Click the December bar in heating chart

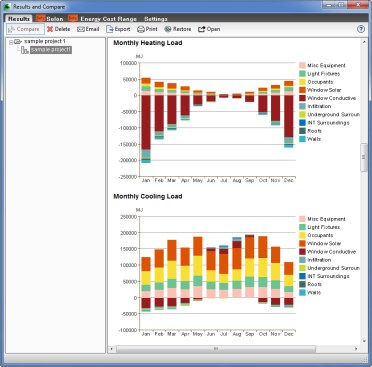(x=289, y=114)
